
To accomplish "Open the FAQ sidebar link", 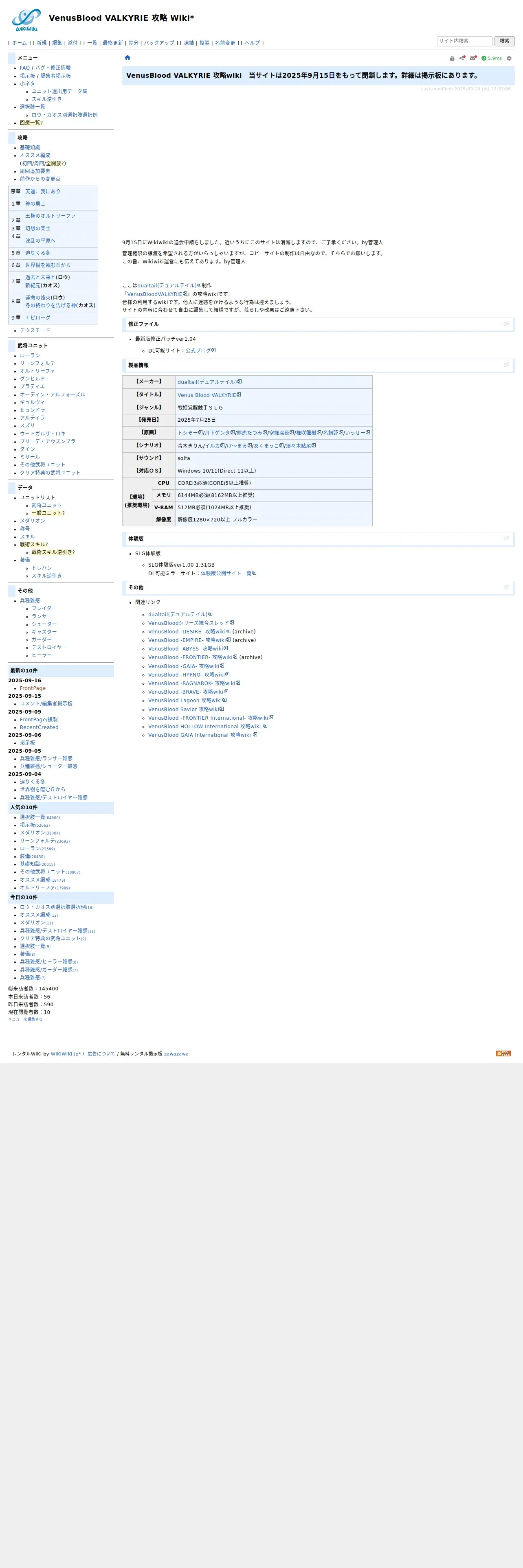I will (24, 68).
